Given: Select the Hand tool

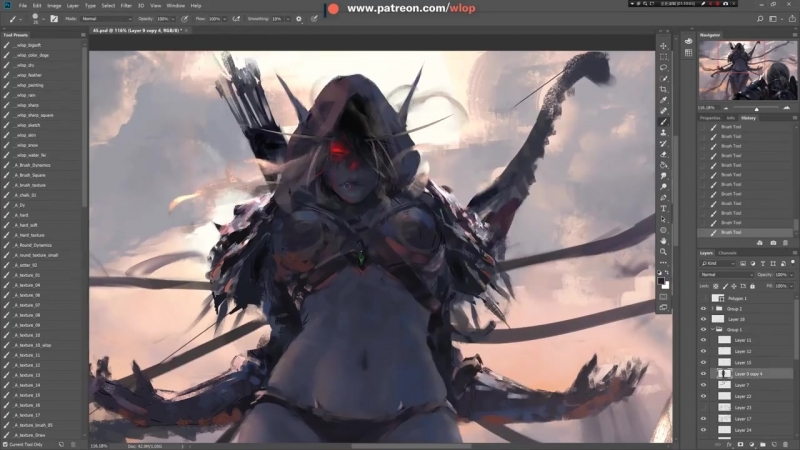Looking at the screenshot, I should (x=663, y=241).
